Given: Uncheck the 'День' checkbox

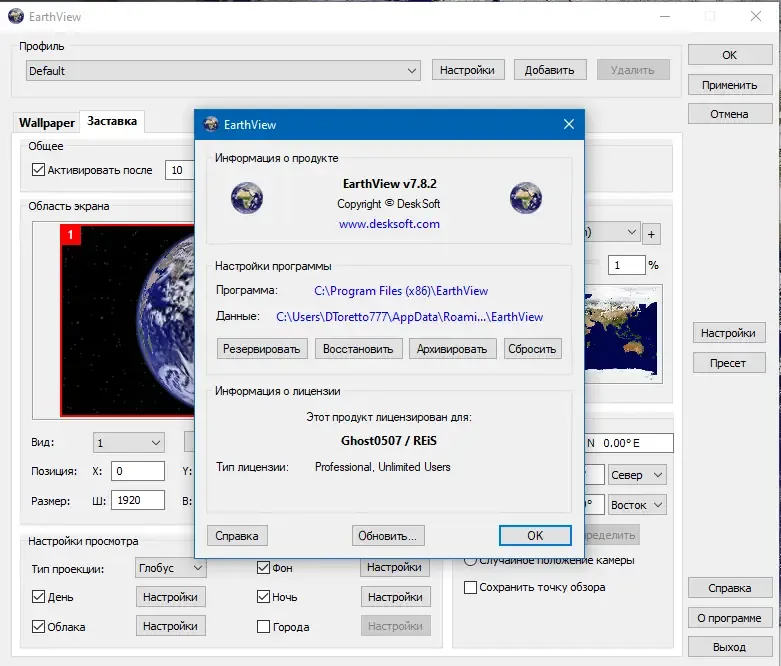Looking at the screenshot, I should click(38, 597).
